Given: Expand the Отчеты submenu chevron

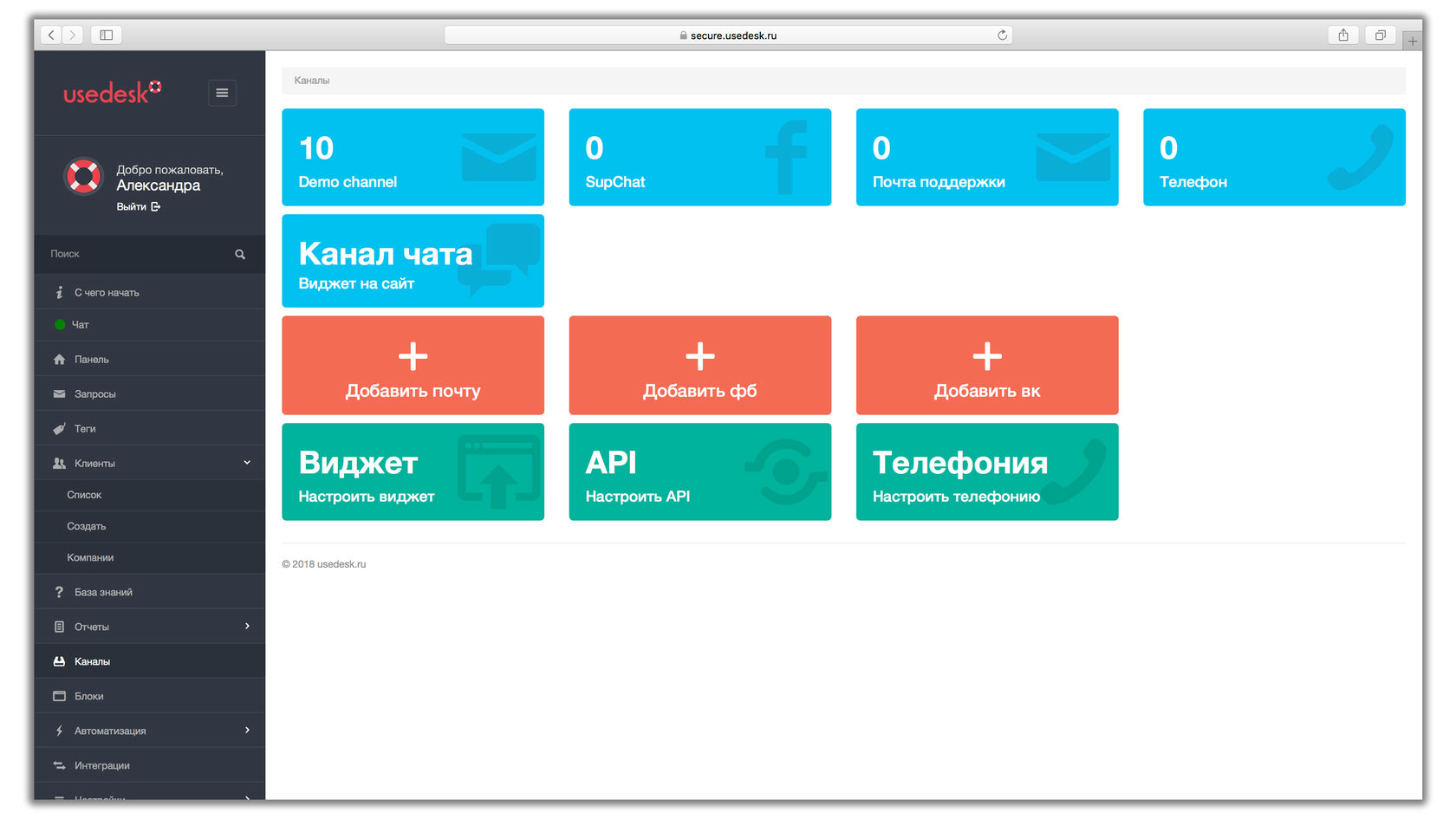Looking at the screenshot, I should pyautogui.click(x=247, y=626).
